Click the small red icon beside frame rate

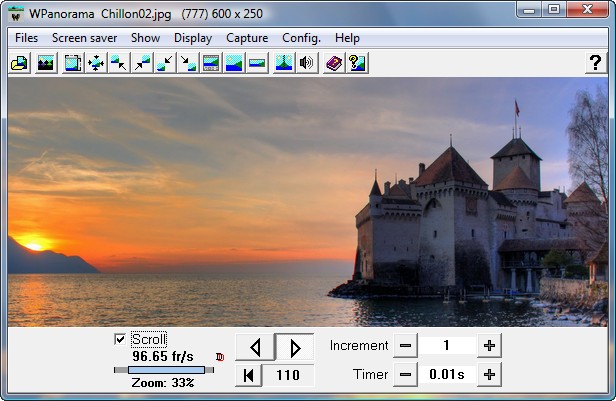tap(220, 356)
